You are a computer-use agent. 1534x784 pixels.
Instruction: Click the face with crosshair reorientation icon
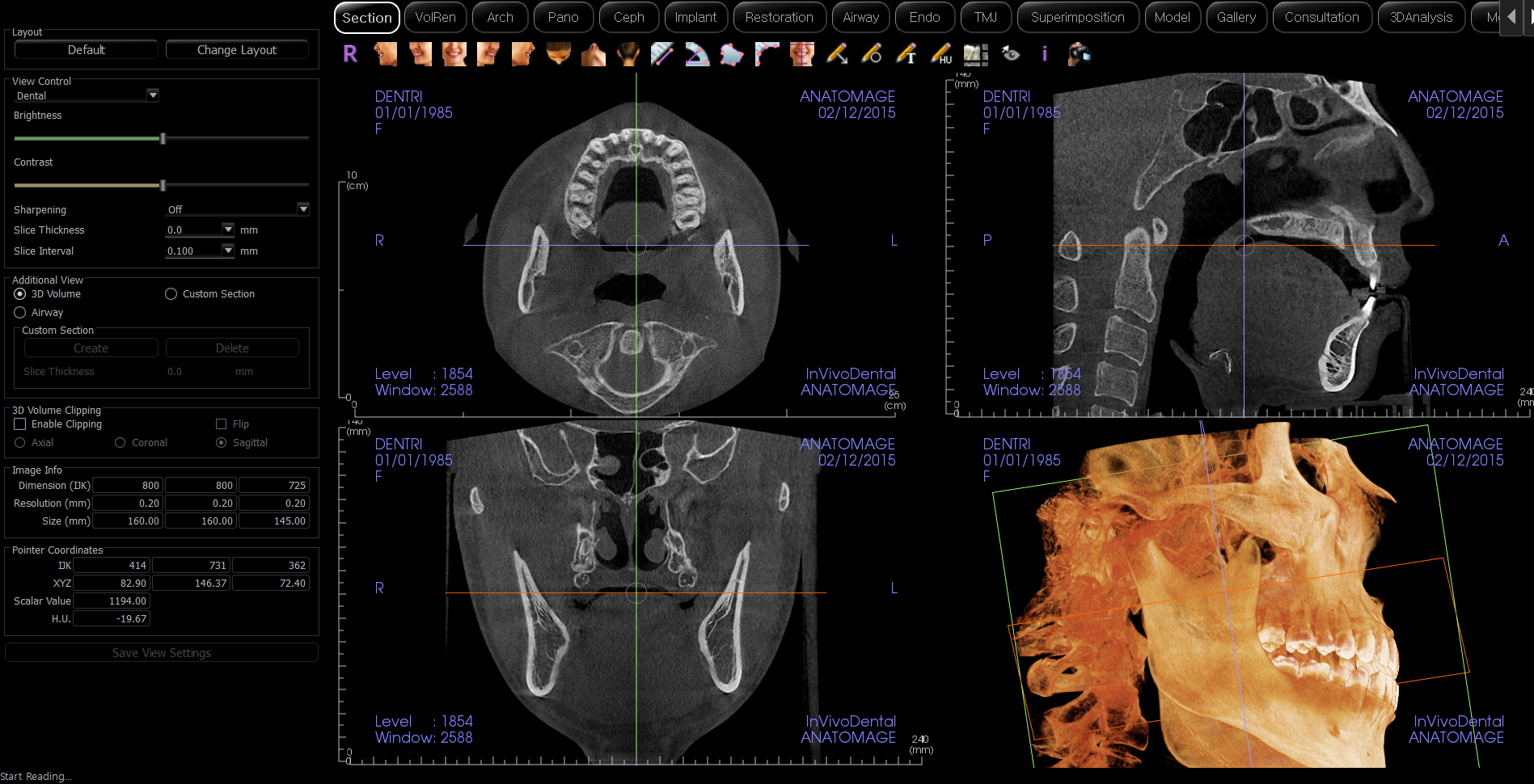click(801, 54)
